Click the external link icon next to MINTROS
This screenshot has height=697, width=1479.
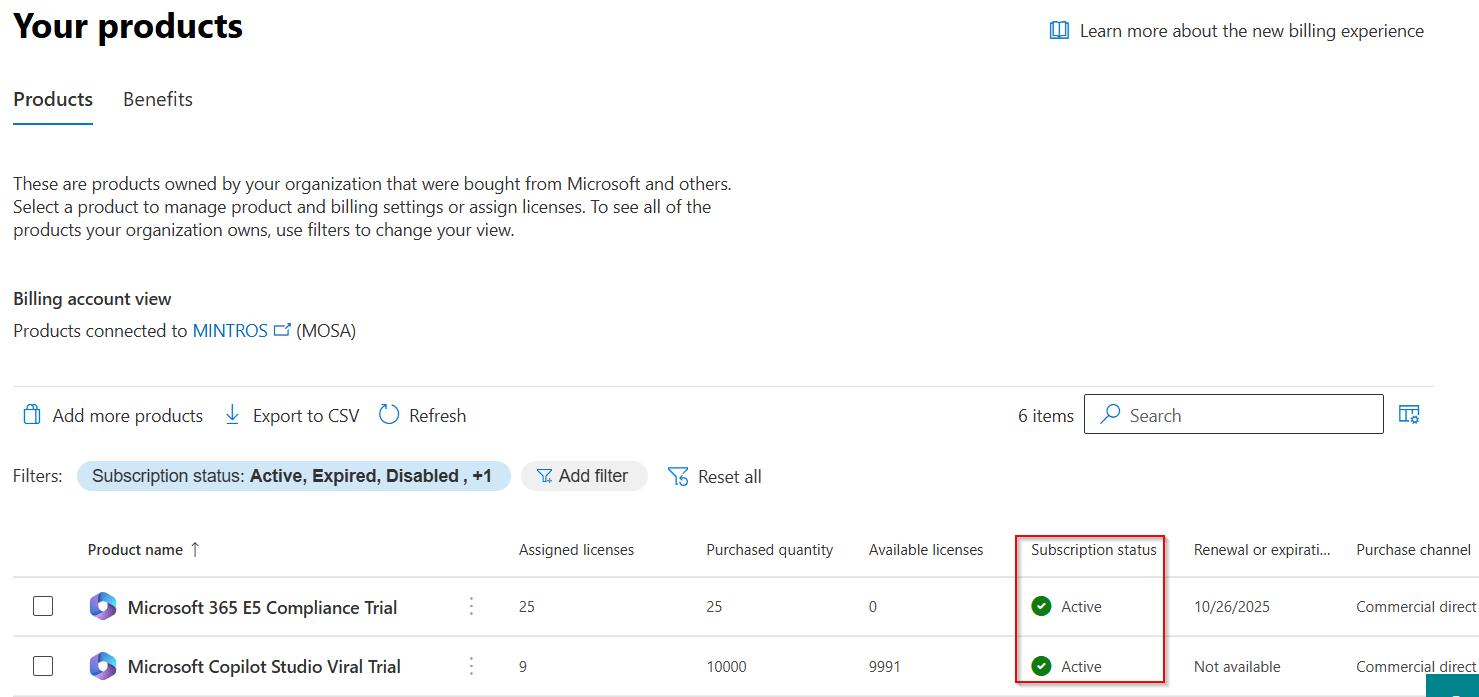[x=283, y=329]
